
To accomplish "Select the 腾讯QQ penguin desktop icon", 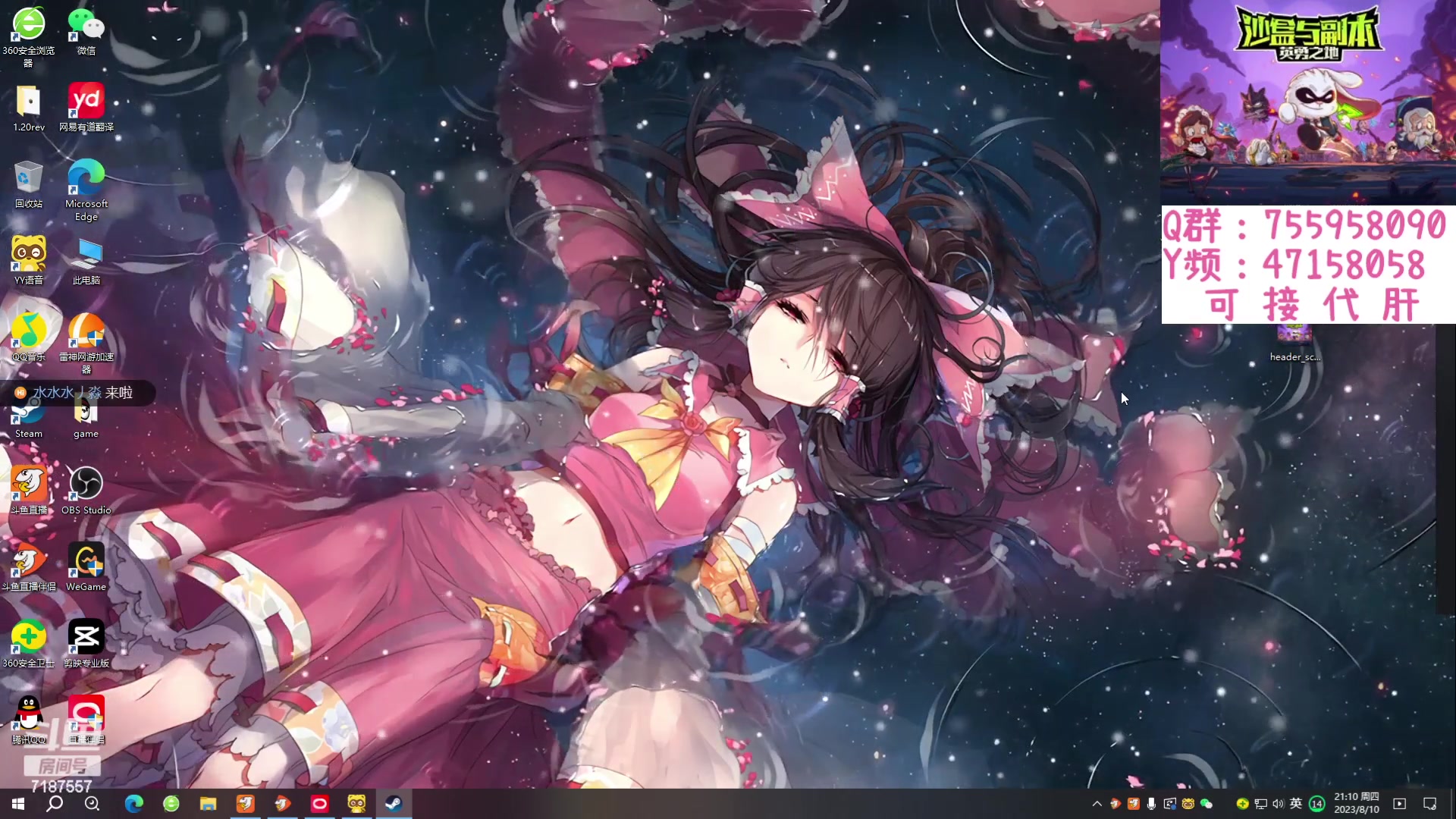I will 29,720.
